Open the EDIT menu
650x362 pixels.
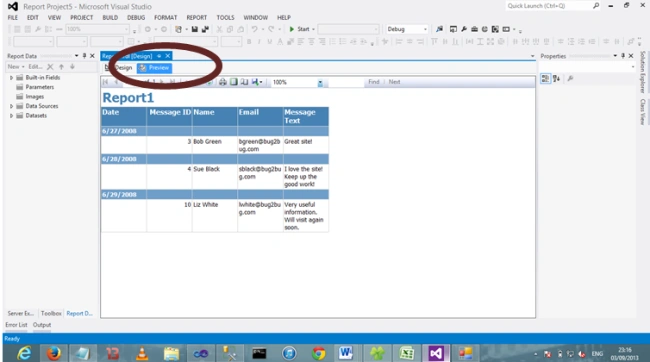(33, 17)
